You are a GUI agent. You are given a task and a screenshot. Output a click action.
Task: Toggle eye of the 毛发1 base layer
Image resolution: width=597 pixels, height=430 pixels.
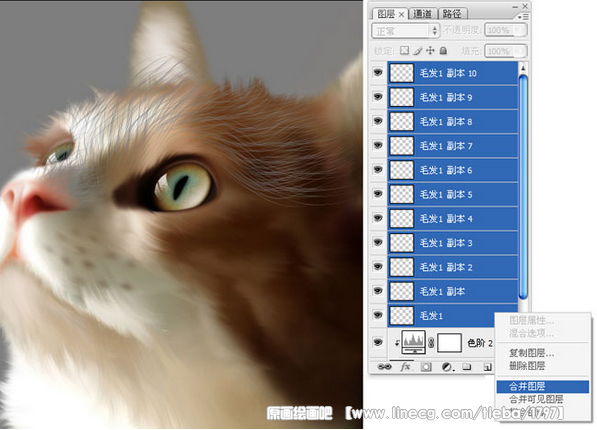tap(378, 315)
